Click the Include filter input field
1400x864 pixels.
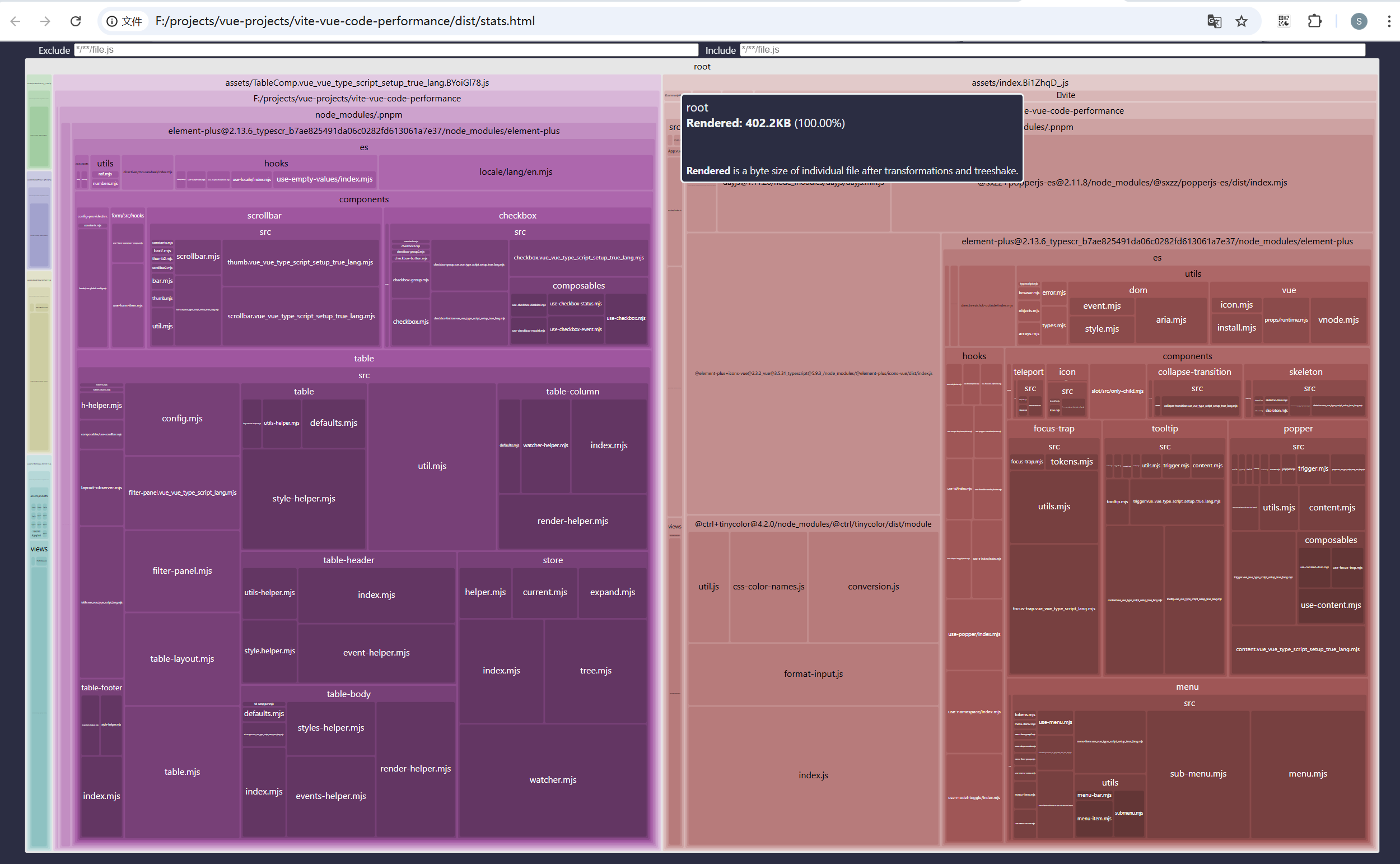1052,50
